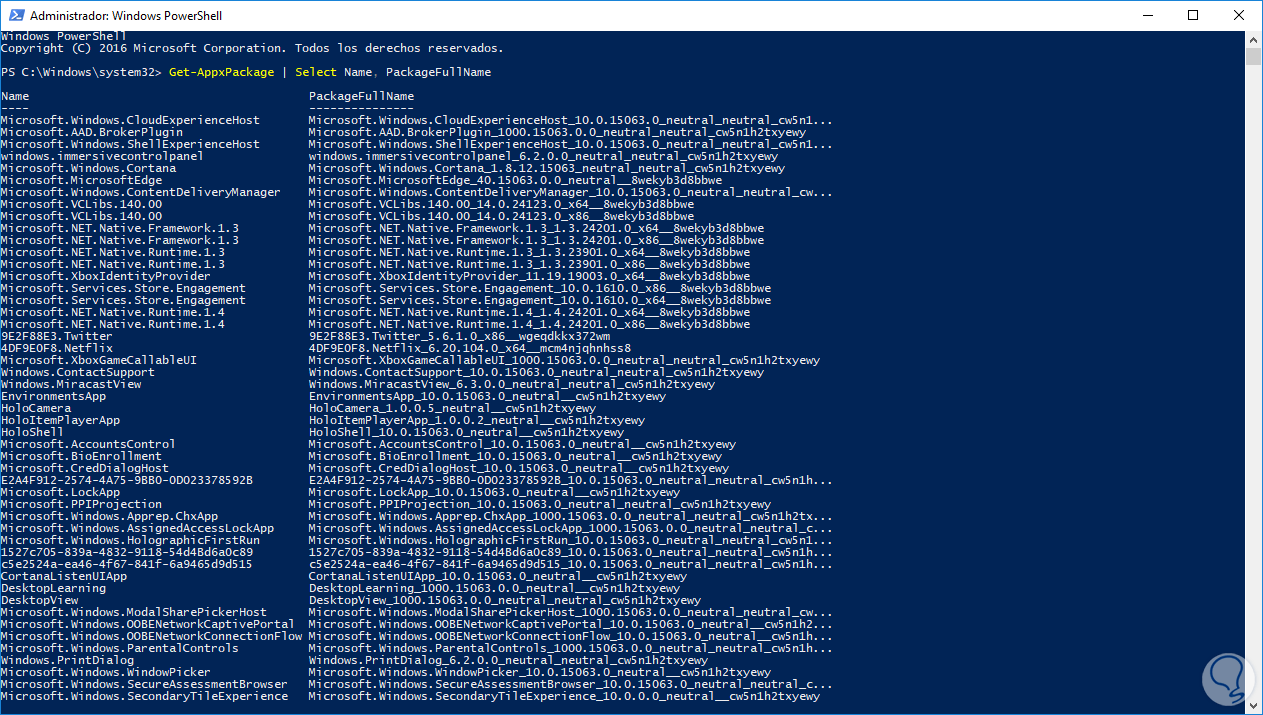Click the Microsoft.Windows.Apprep.ChxApp name entry

(109, 516)
